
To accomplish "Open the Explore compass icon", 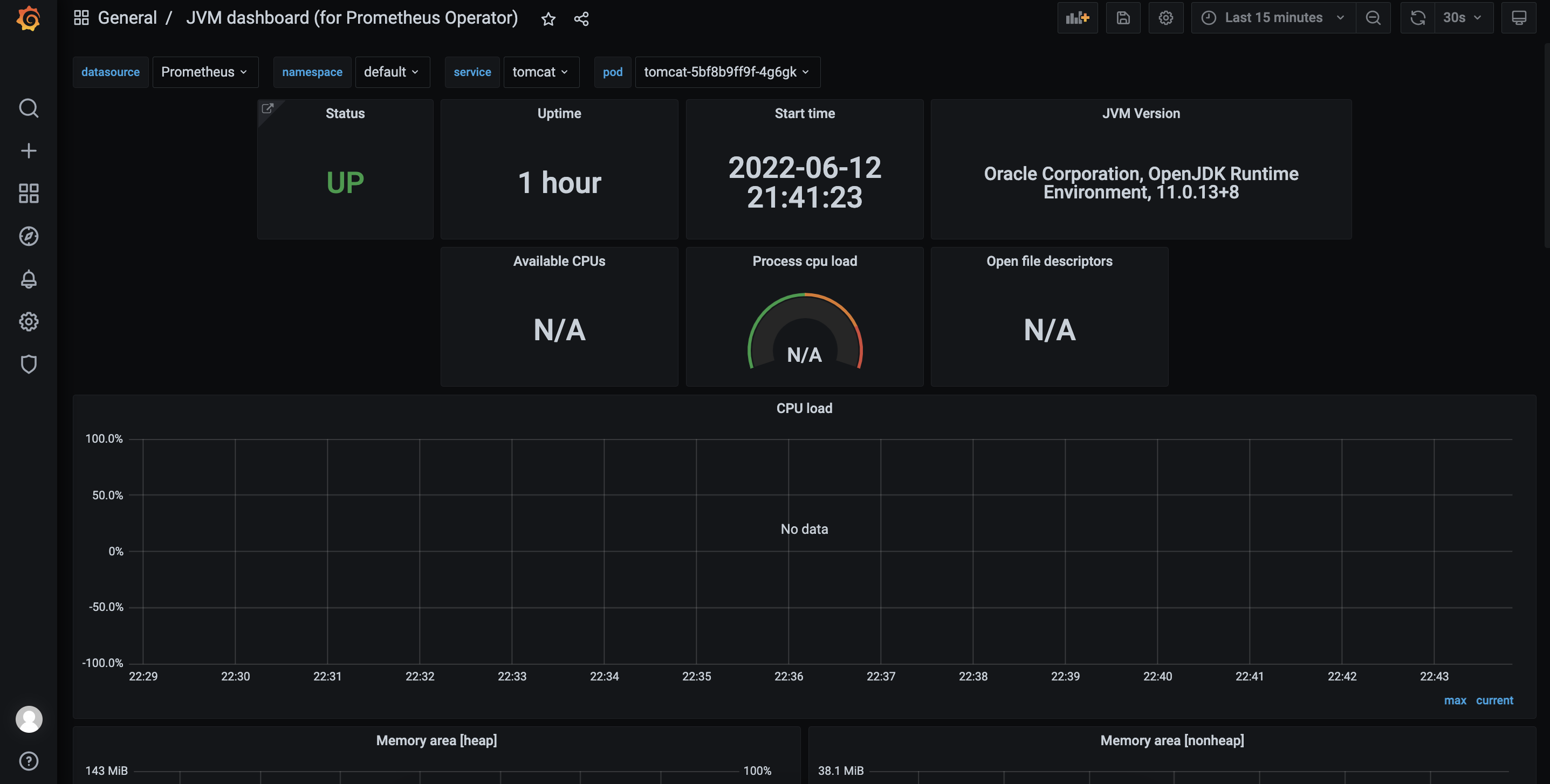I will tap(28, 236).
